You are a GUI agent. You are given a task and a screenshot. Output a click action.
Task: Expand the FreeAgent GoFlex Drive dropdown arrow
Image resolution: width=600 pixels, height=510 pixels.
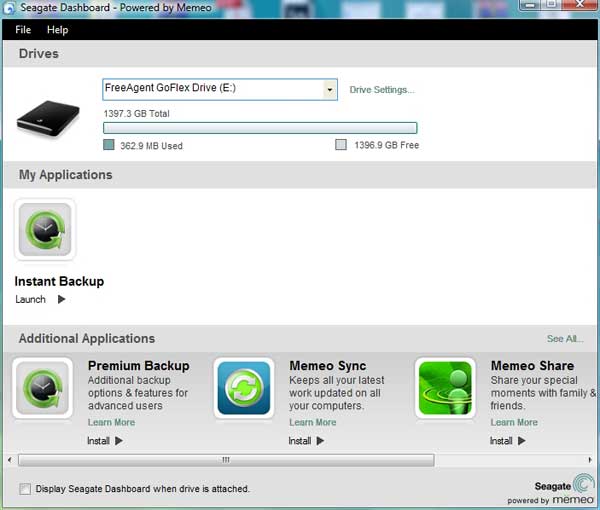[x=329, y=90]
